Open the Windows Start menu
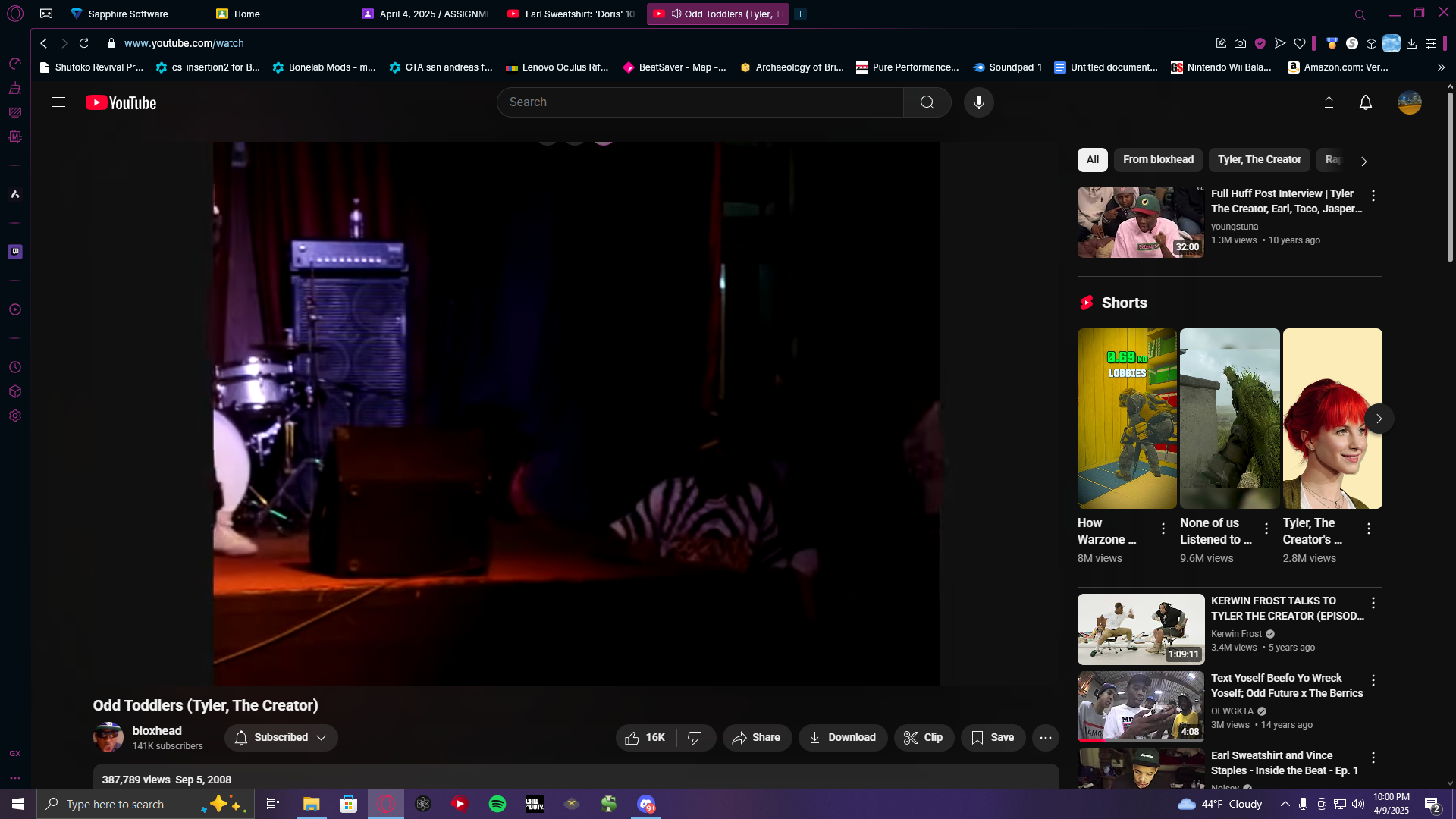The image size is (1456, 819). (x=18, y=804)
